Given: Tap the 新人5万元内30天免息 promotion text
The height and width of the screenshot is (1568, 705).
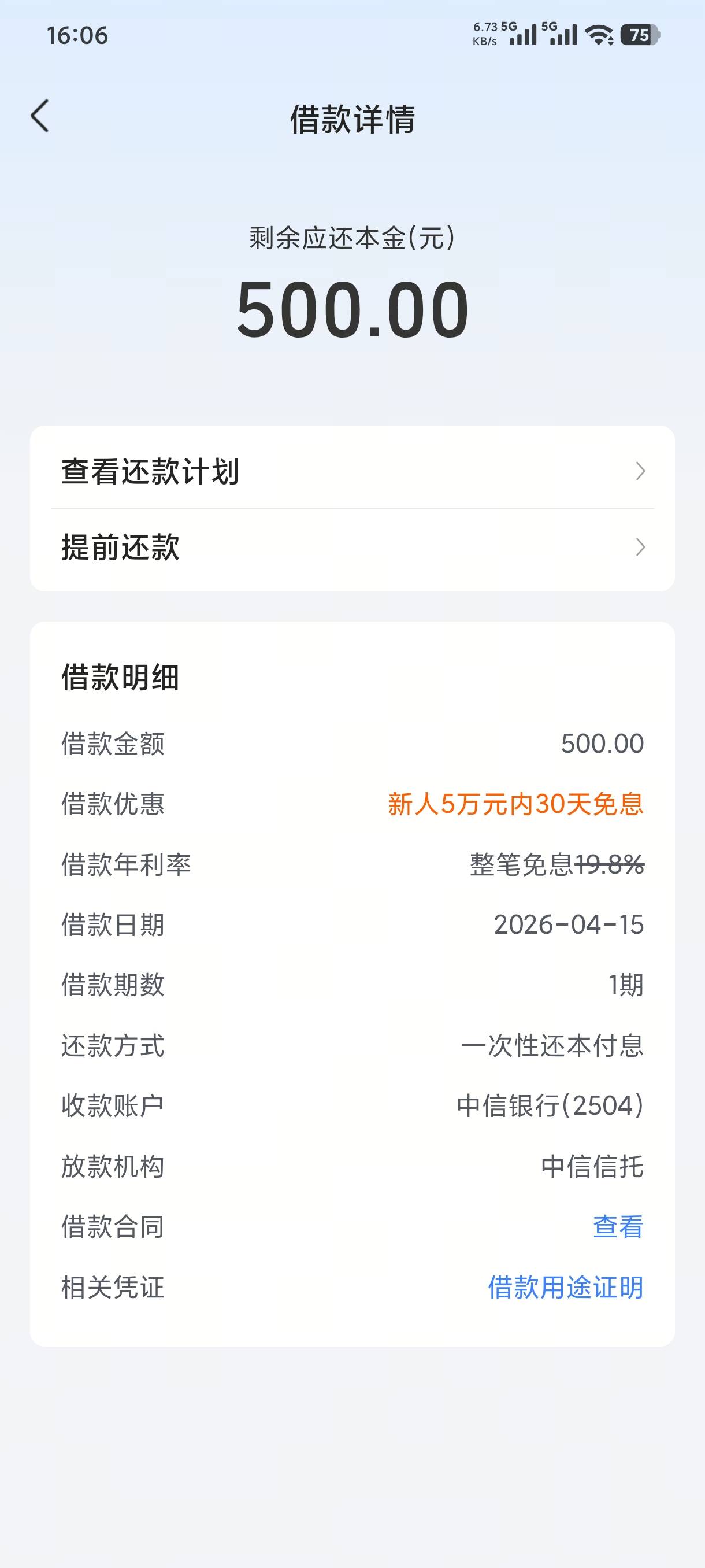Looking at the screenshot, I should pos(515,804).
